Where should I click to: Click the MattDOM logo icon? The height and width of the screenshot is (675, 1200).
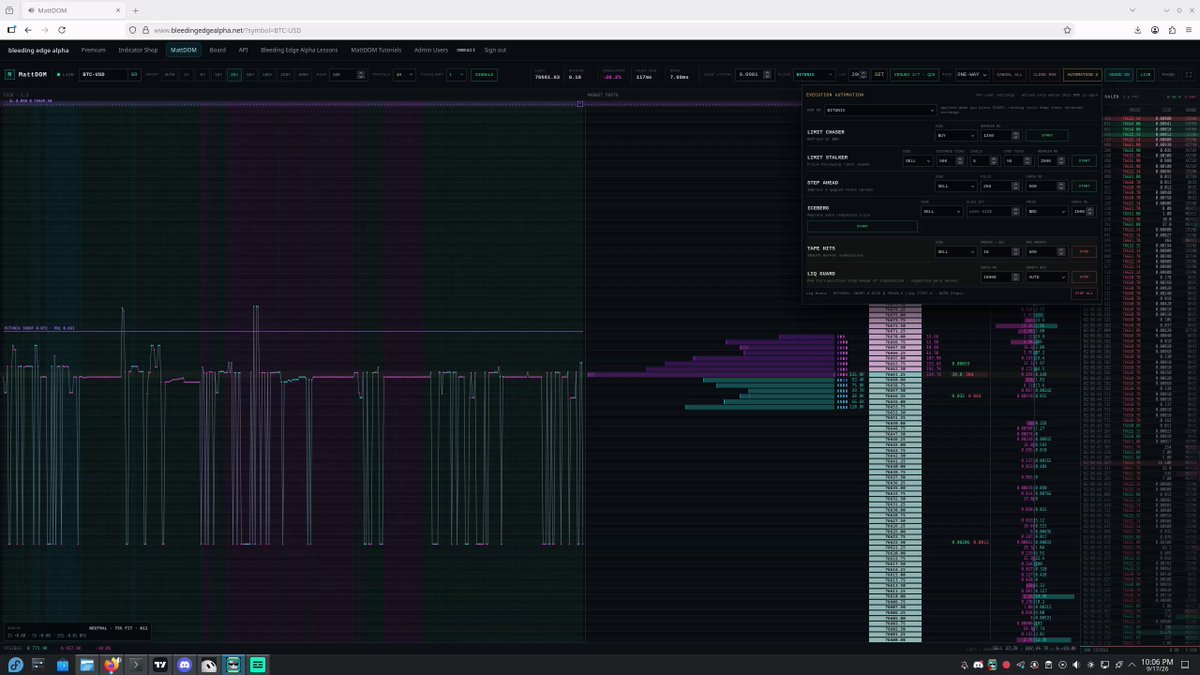pyautogui.click(x=9, y=74)
